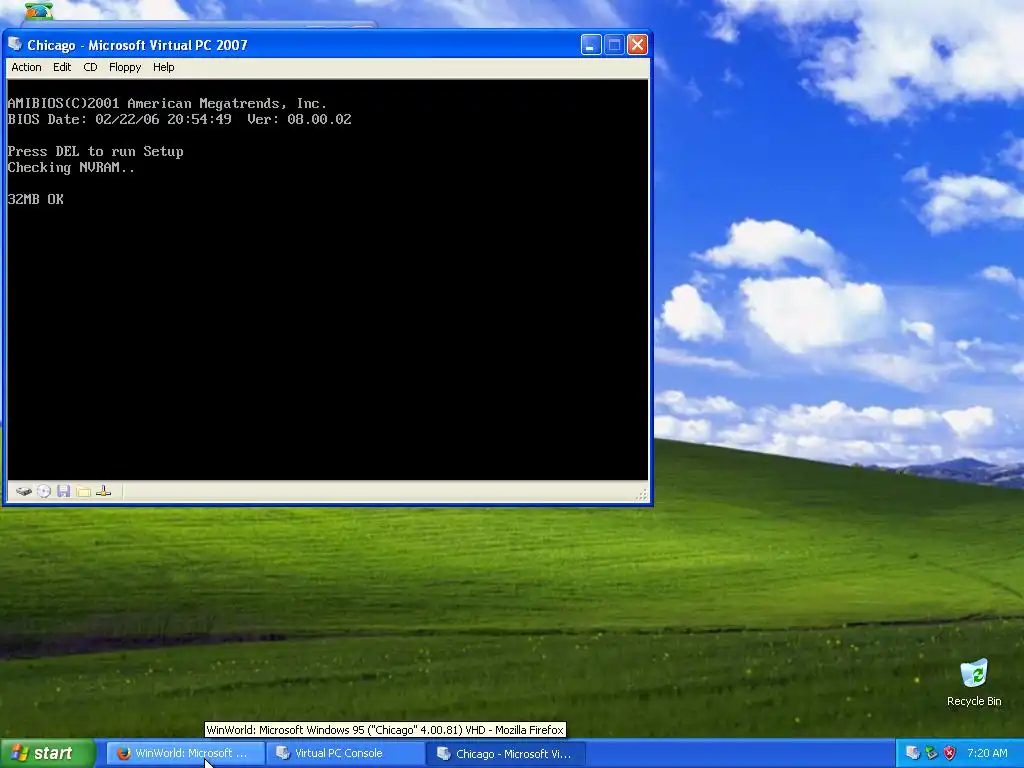Maximize the Chicago Virtual PC window

[x=614, y=44]
